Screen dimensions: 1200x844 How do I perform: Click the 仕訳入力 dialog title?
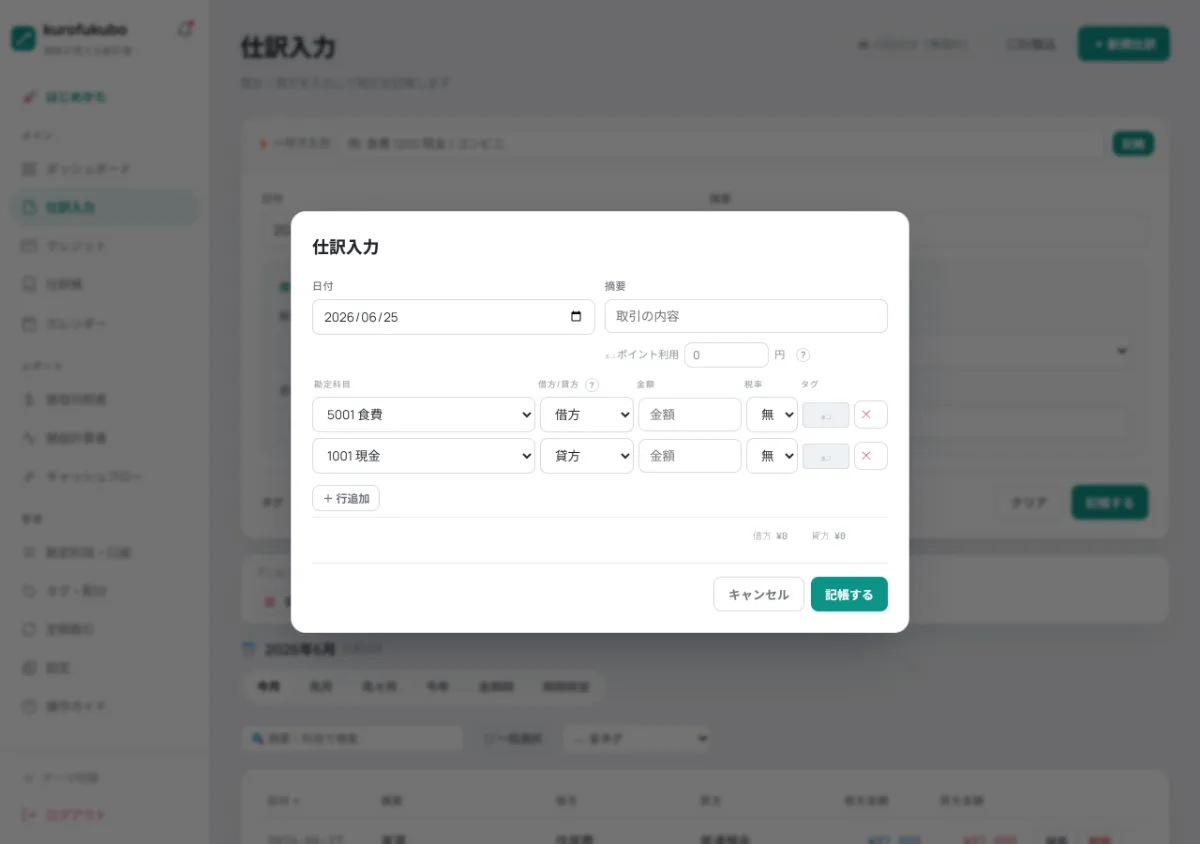tap(346, 247)
